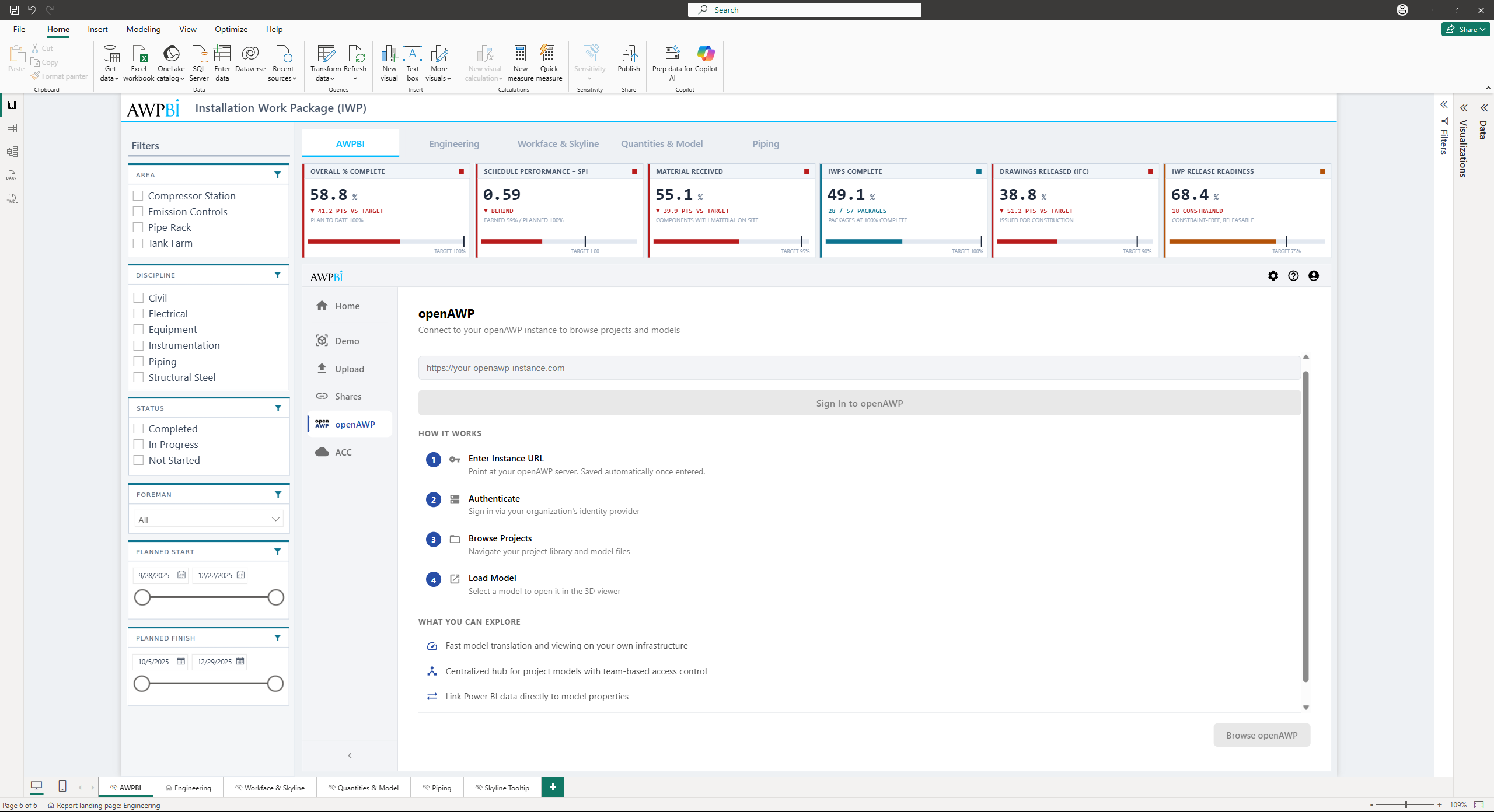
Task: Click the SQL Server data icon
Action: point(199,62)
